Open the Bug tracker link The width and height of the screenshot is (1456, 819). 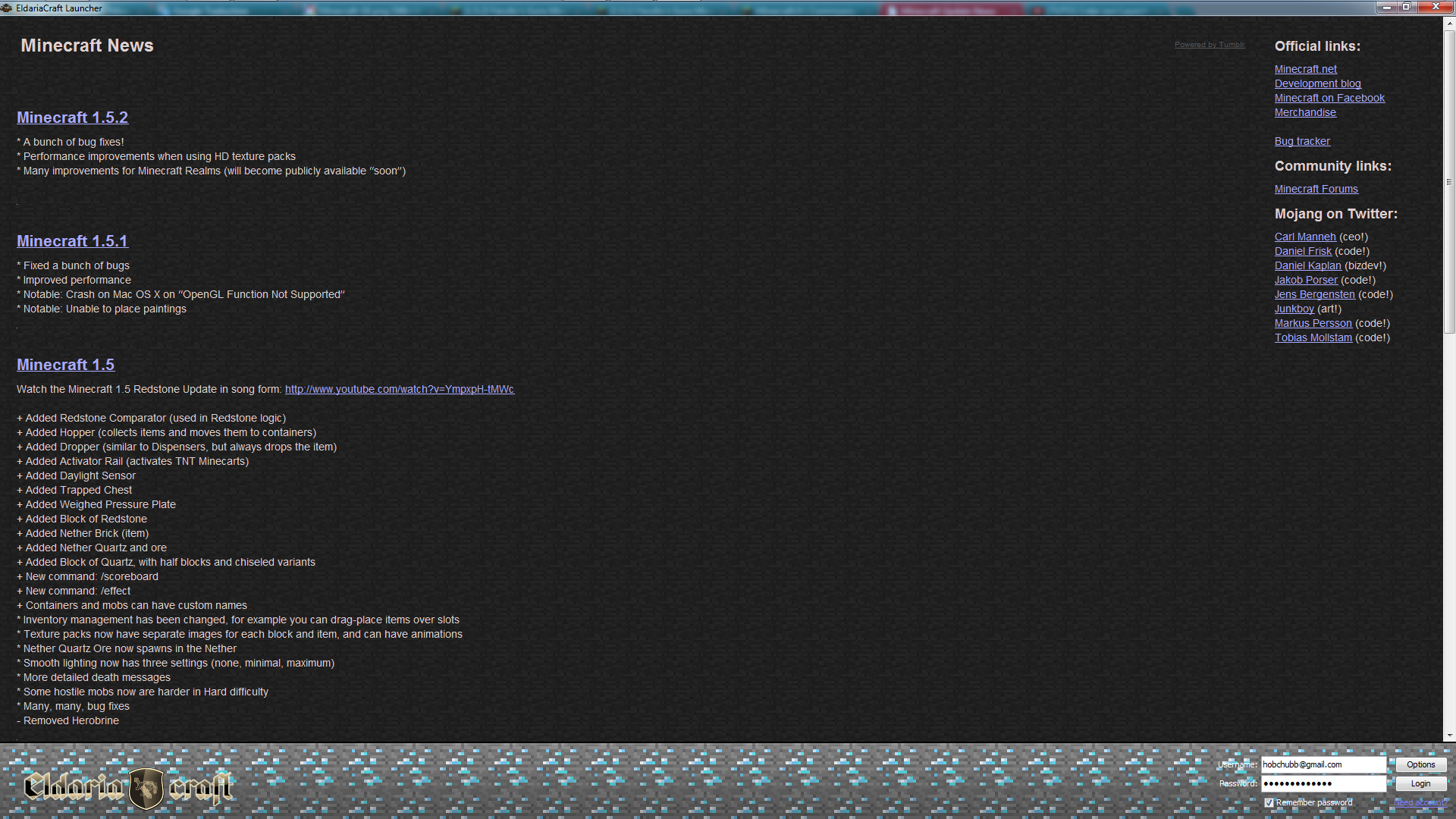(x=1302, y=141)
